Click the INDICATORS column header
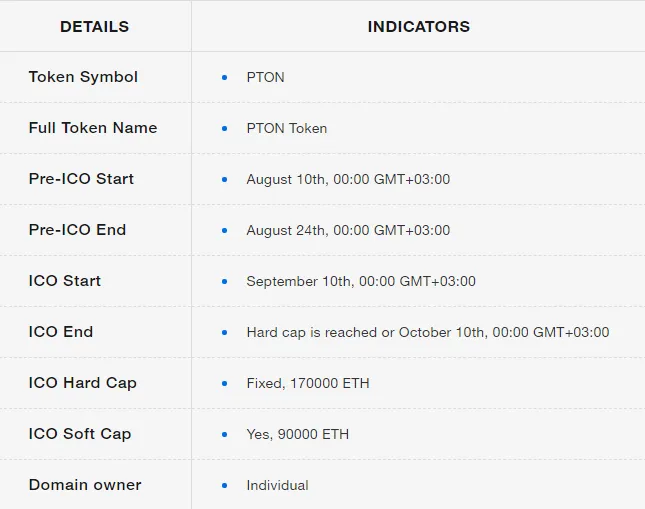Screen dimensions: 645x509 pos(419,27)
